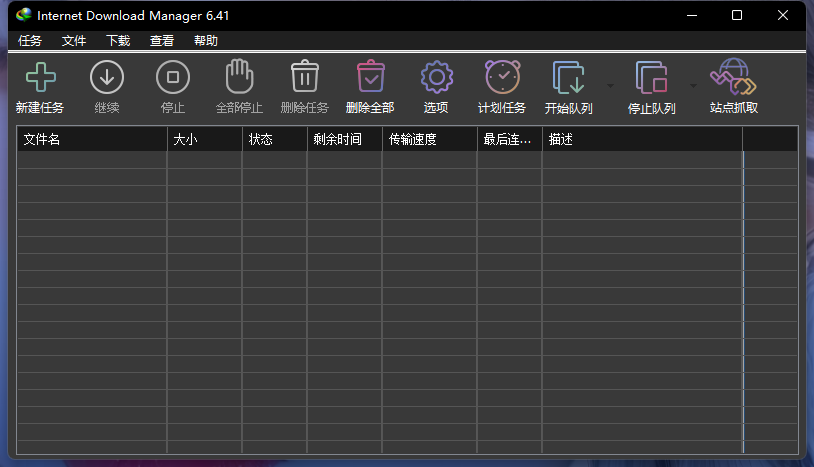The height and width of the screenshot is (467, 814).
Task: Click the 删除全部 trash icon
Action: click(x=371, y=76)
